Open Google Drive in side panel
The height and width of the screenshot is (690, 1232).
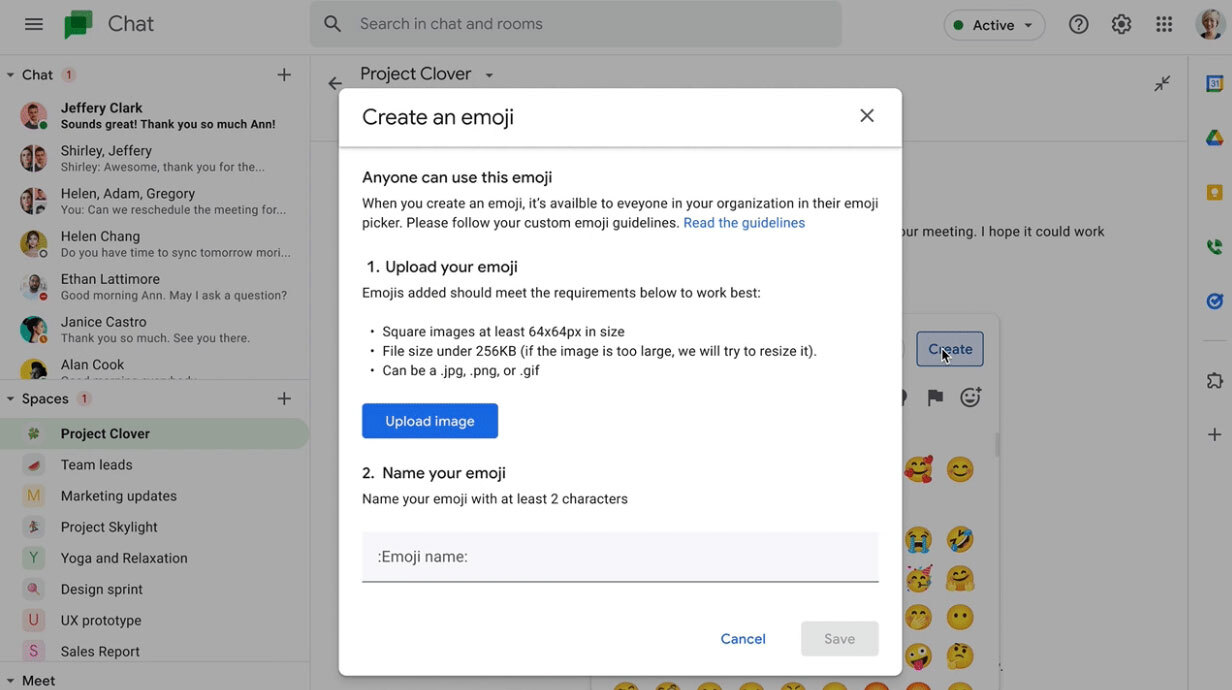coord(1214,138)
